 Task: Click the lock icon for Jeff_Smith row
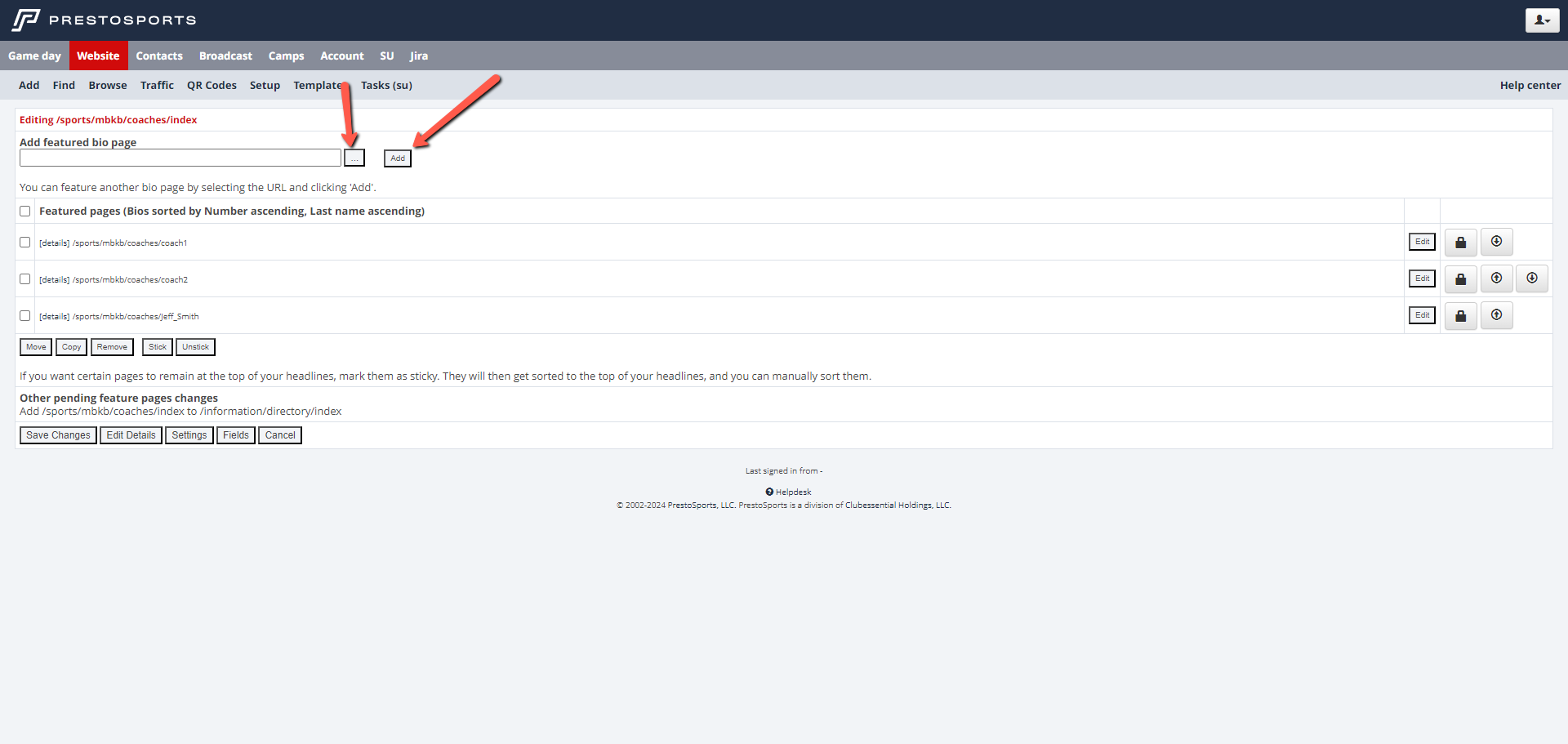pyautogui.click(x=1460, y=316)
